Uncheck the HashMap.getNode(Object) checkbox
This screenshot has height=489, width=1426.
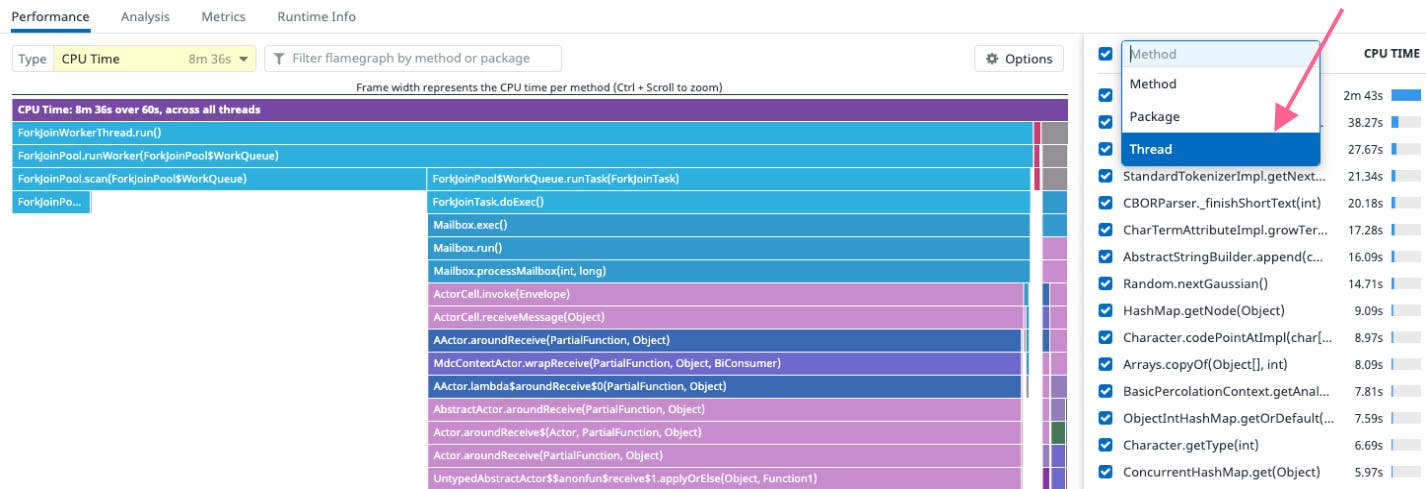pos(1105,311)
